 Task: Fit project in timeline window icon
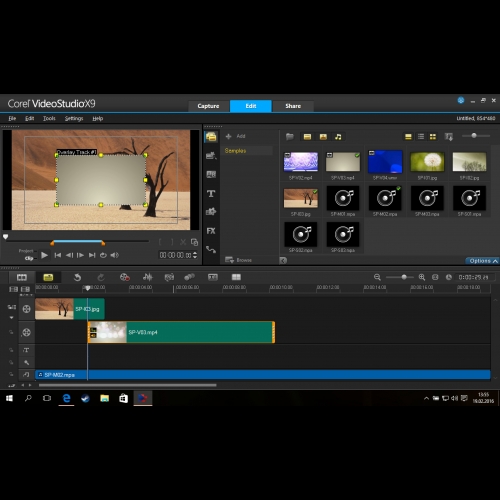tap(435, 277)
